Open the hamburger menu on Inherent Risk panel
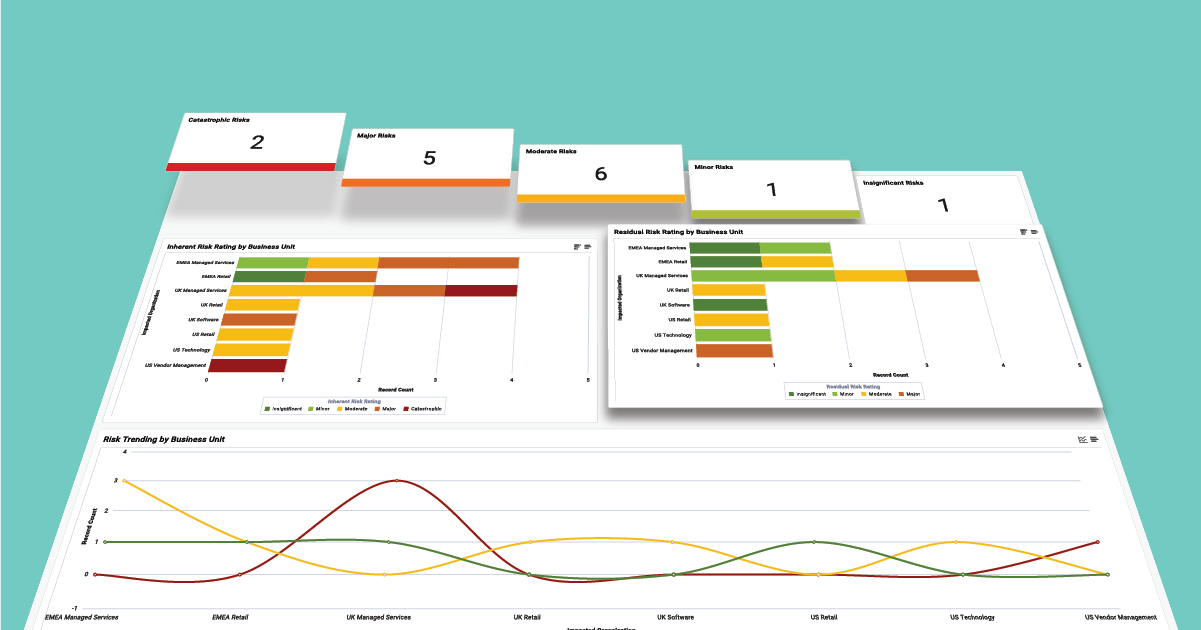 pyautogui.click(x=588, y=247)
